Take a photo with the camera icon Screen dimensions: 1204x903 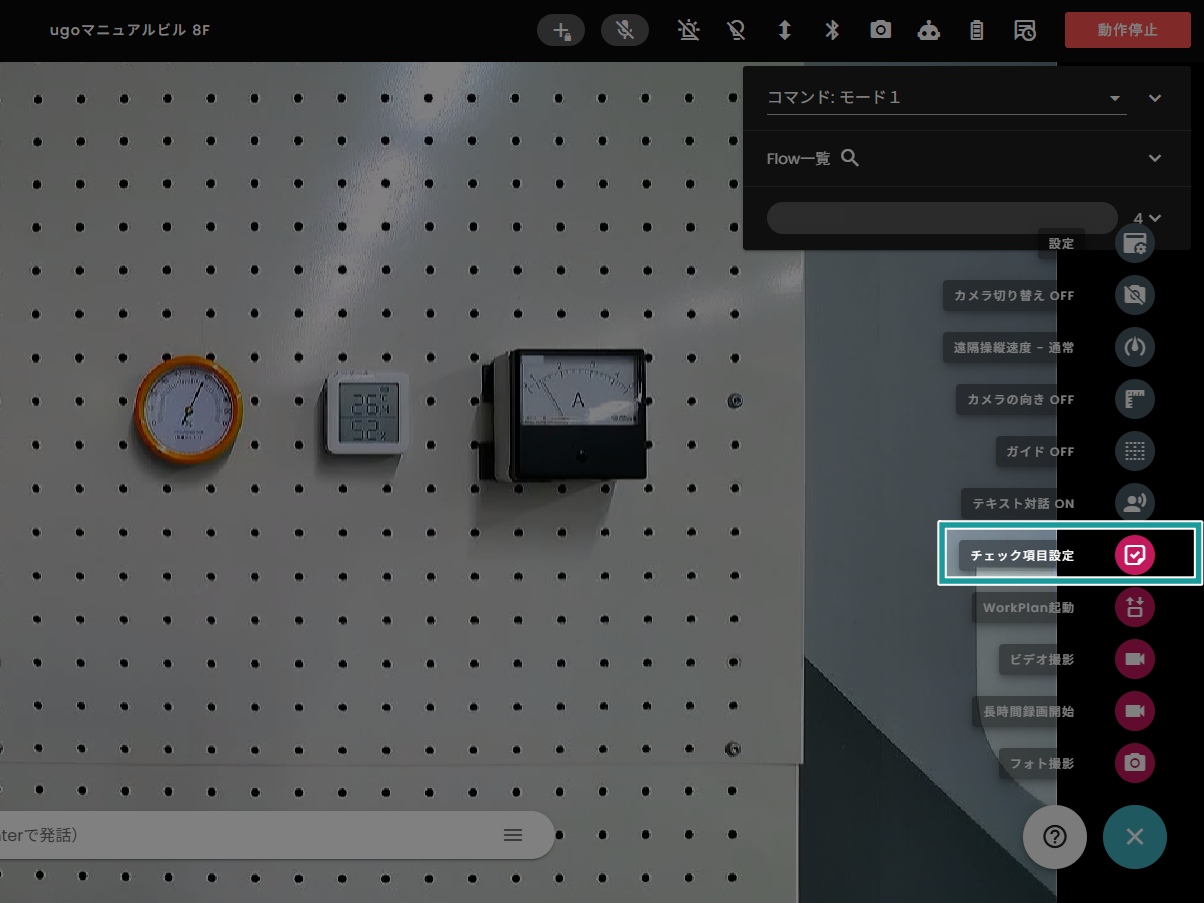coord(1135,763)
